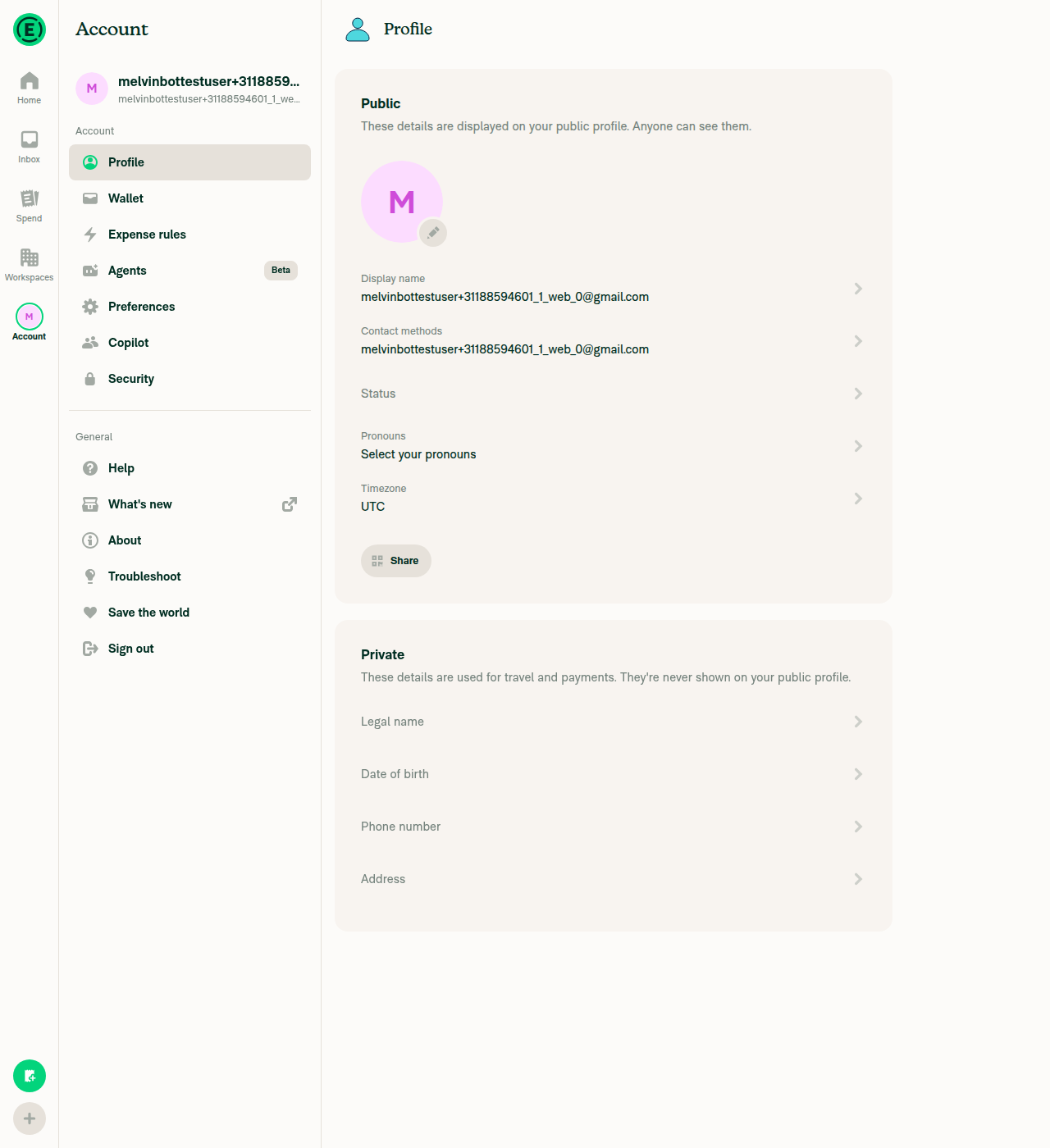The width and height of the screenshot is (1050, 1148).
Task: Open Save the world menu item
Action: coord(189,613)
